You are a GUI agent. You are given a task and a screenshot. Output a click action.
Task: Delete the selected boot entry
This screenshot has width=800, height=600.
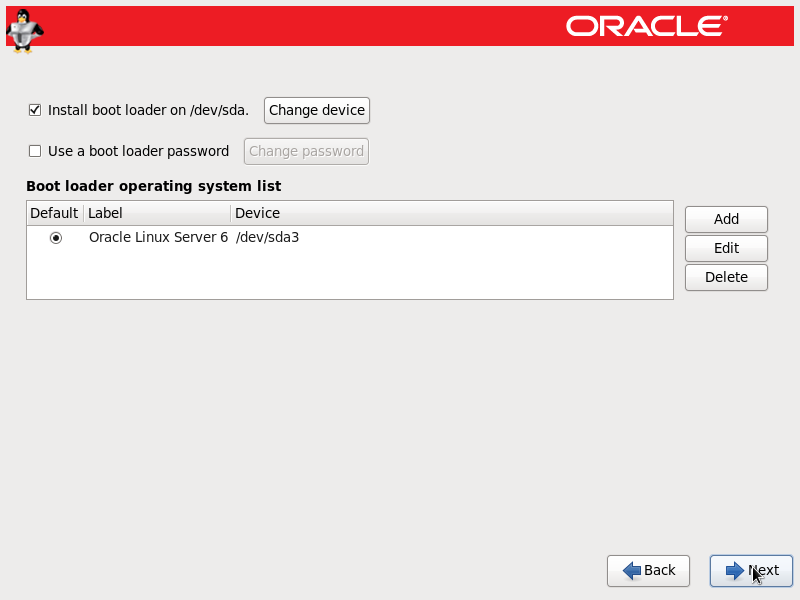click(x=726, y=277)
